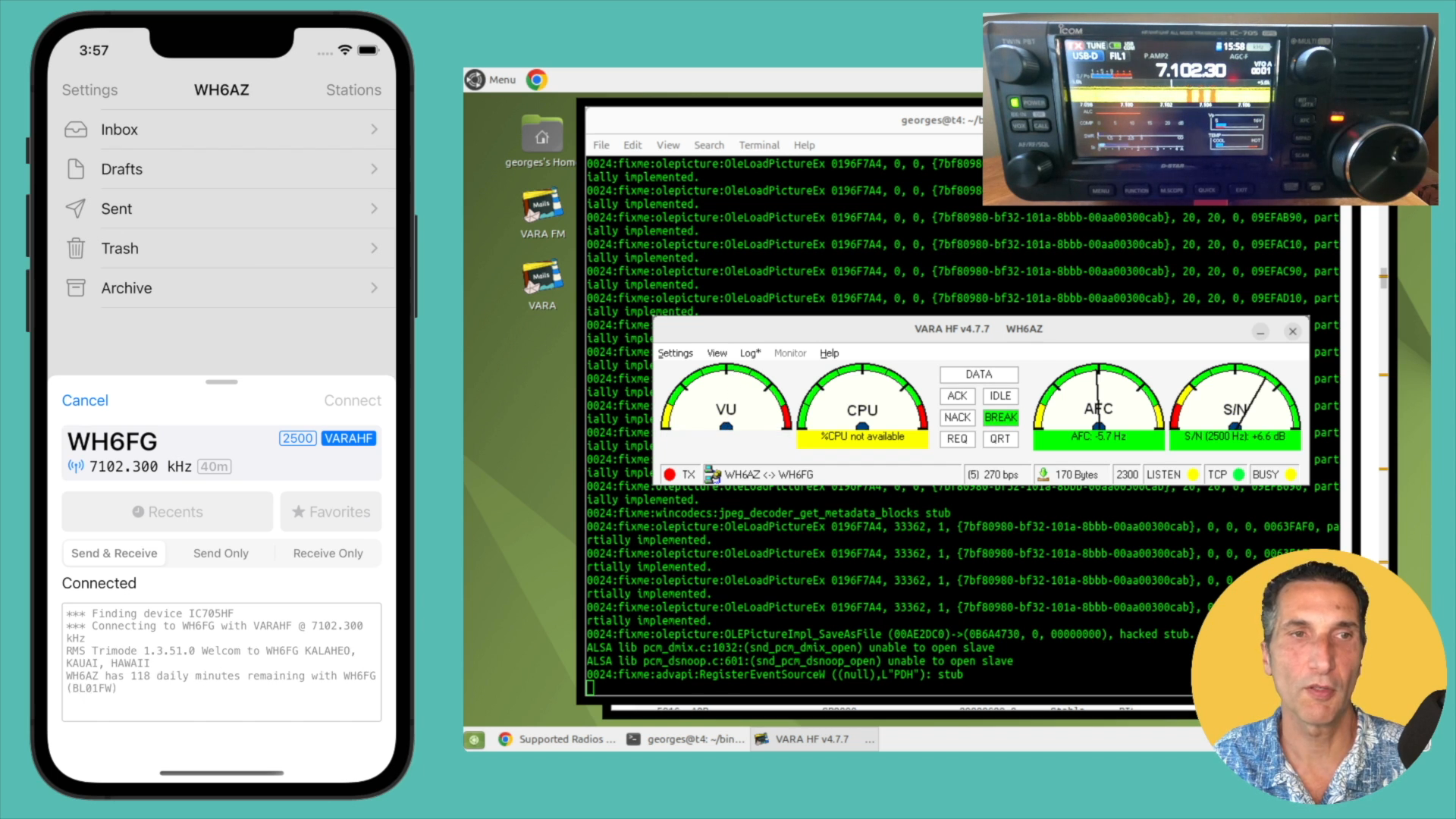Viewport: 1456px width, 819px height.
Task: Open the Inbox folder icon
Action: pos(76,130)
